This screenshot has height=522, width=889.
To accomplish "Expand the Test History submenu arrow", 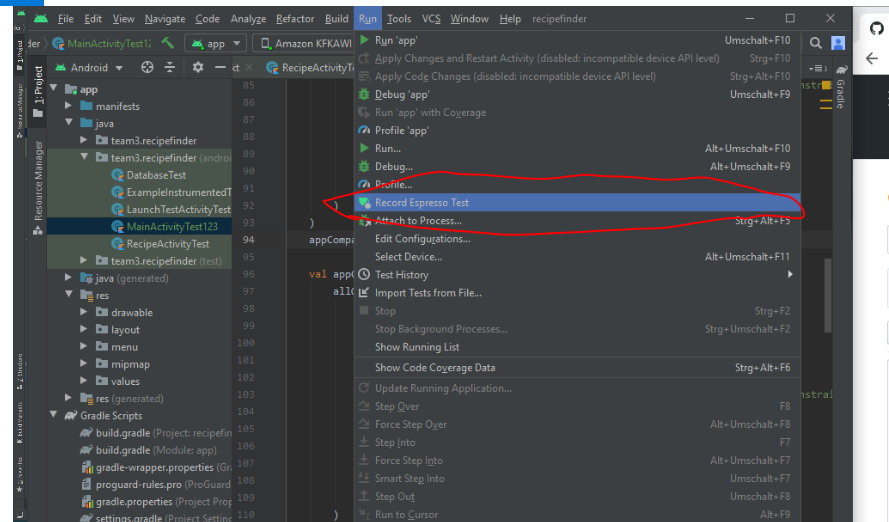I will (790, 274).
